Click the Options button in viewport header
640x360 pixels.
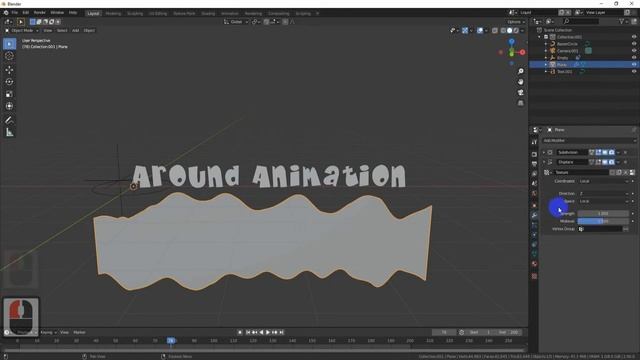[516, 22]
